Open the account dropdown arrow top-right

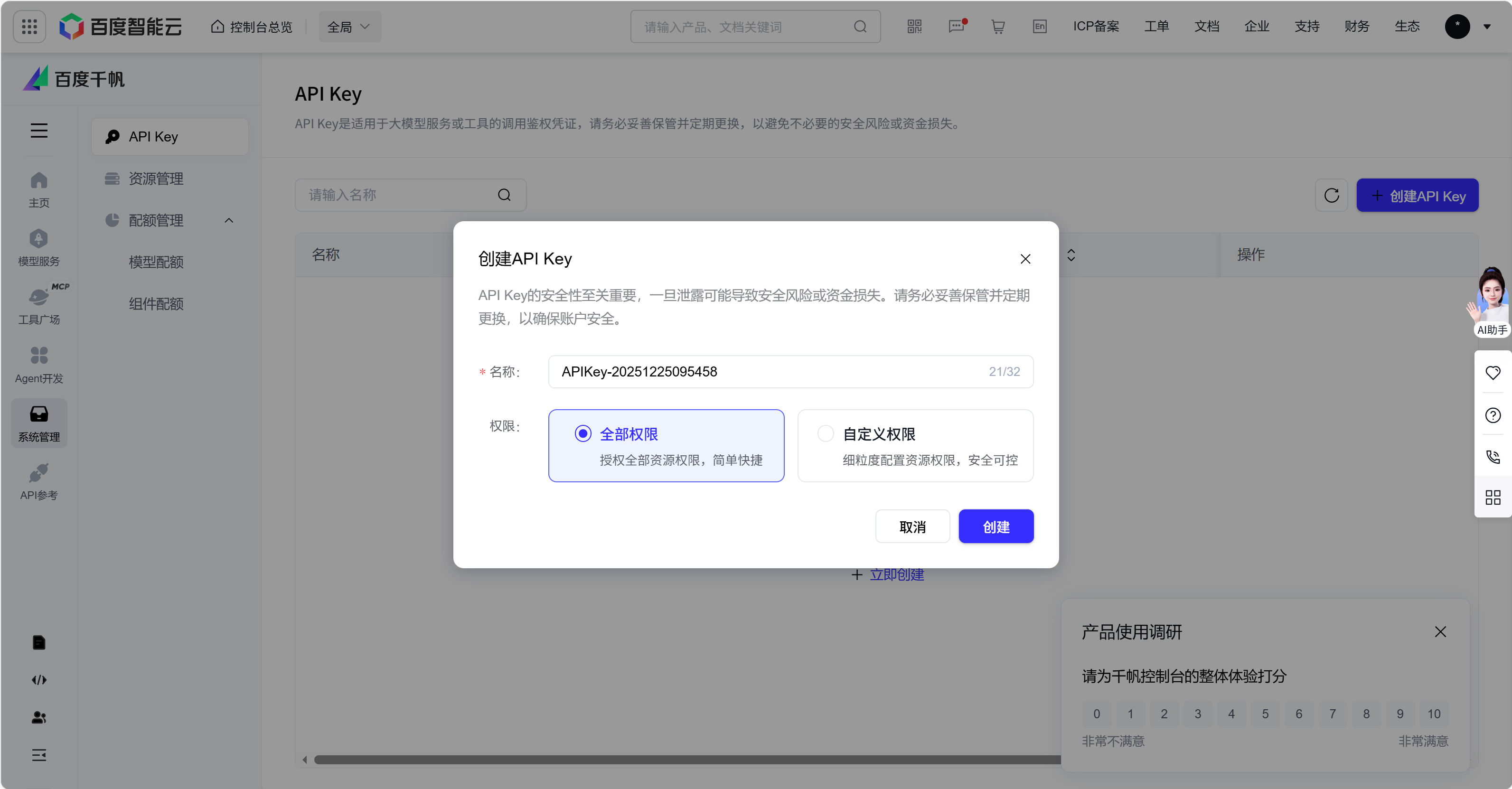(1488, 27)
